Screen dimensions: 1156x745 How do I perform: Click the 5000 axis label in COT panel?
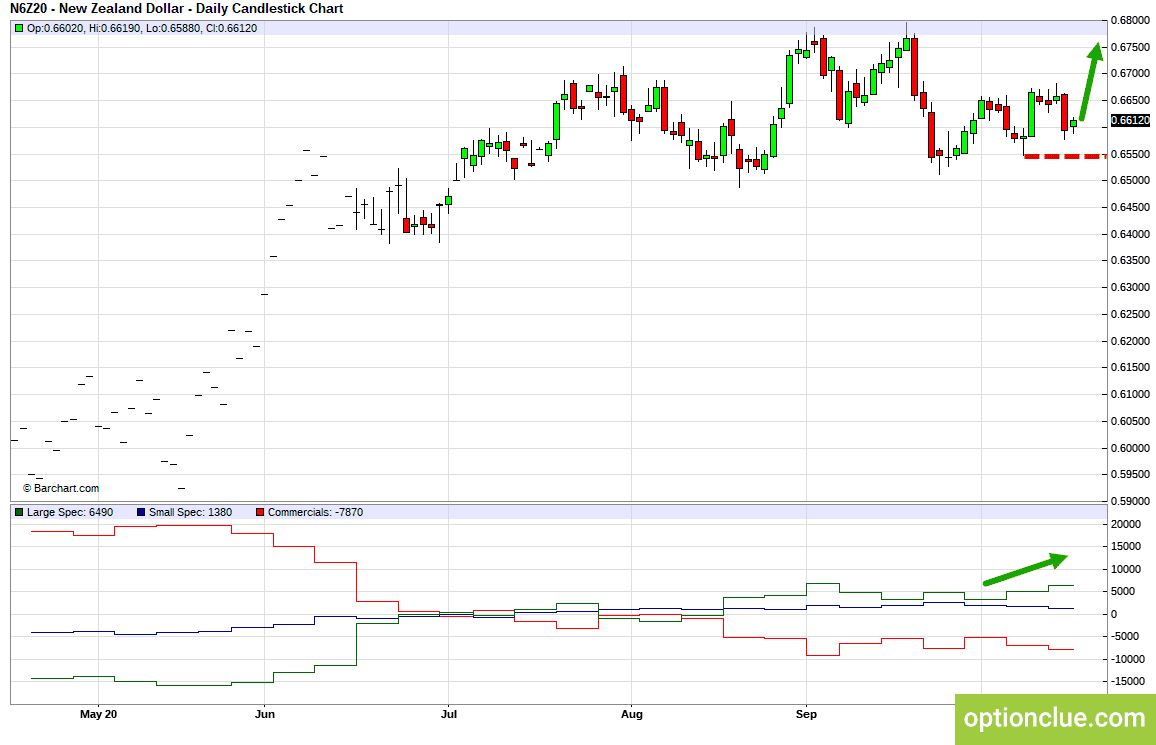tap(1123, 592)
